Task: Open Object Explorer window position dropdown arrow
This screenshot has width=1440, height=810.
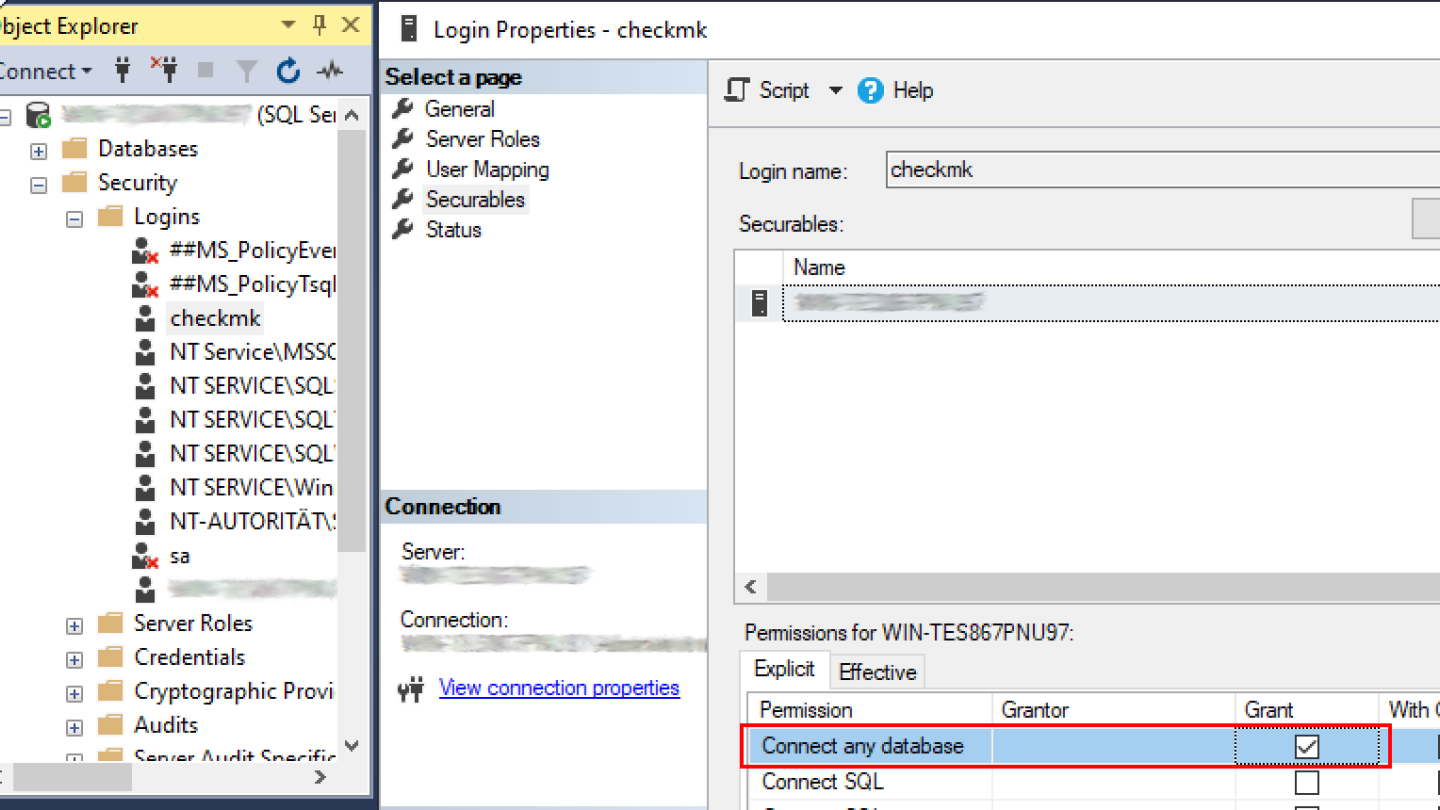Action: [x=288, y=25]
